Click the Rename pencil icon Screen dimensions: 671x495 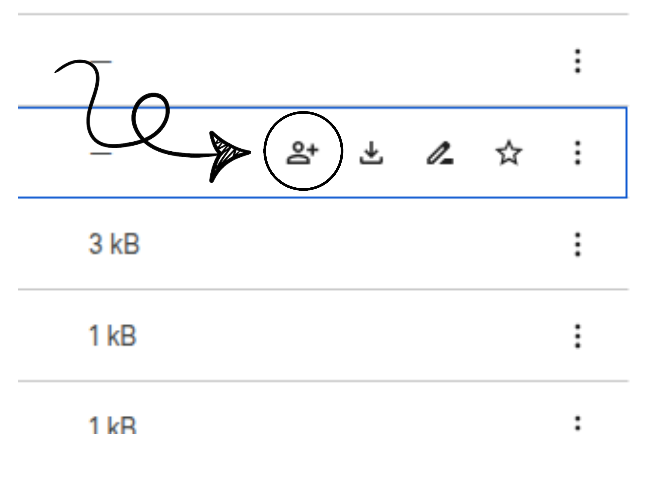pos(439,153)
